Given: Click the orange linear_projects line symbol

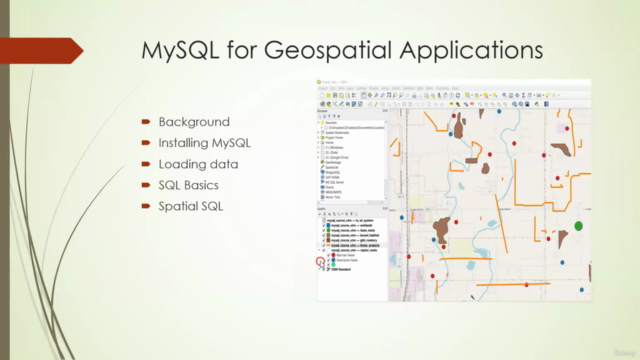Looking at the screenshot, I should tap(328, 245).
